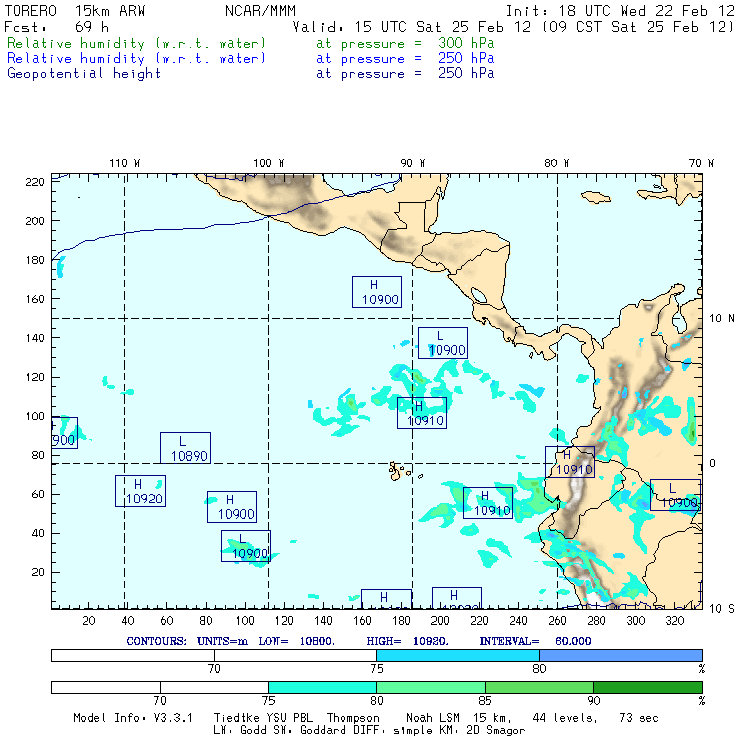Click the Fcst: 69 h forecast hour text
Viewport: 740px width, 740px height.
[x=56, y=27]
